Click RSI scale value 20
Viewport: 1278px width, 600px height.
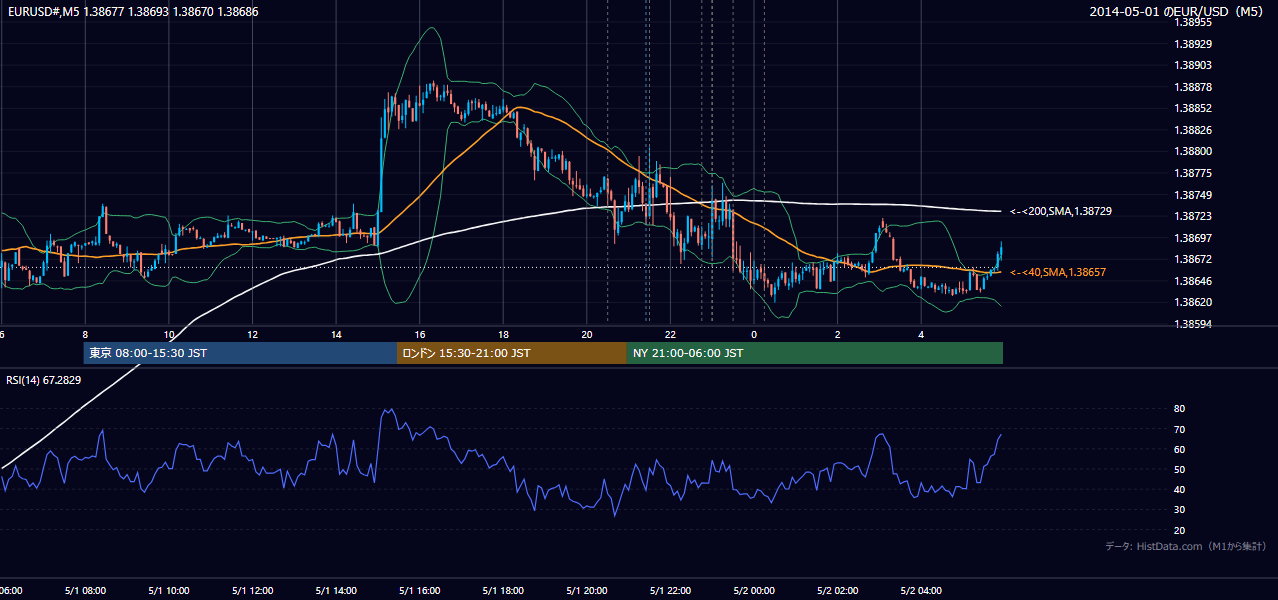(1179, 530)
